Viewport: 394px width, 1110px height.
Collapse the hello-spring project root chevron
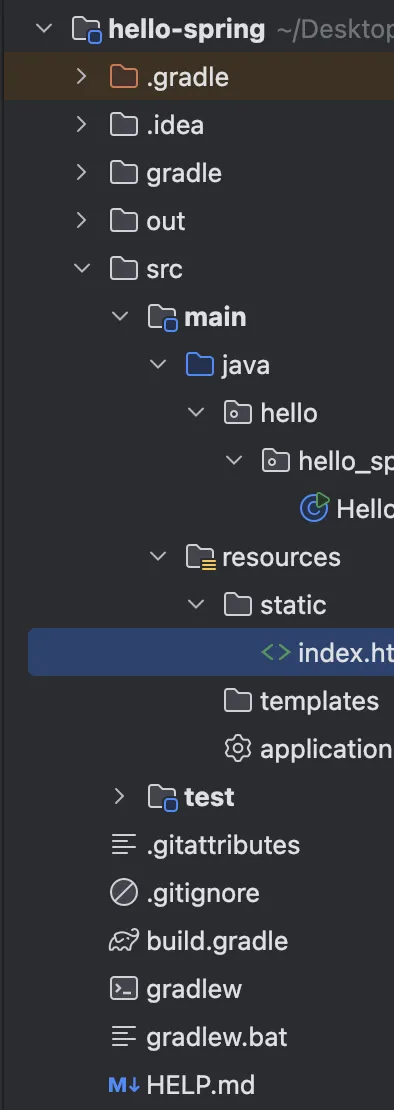click(x=44, y=29)
